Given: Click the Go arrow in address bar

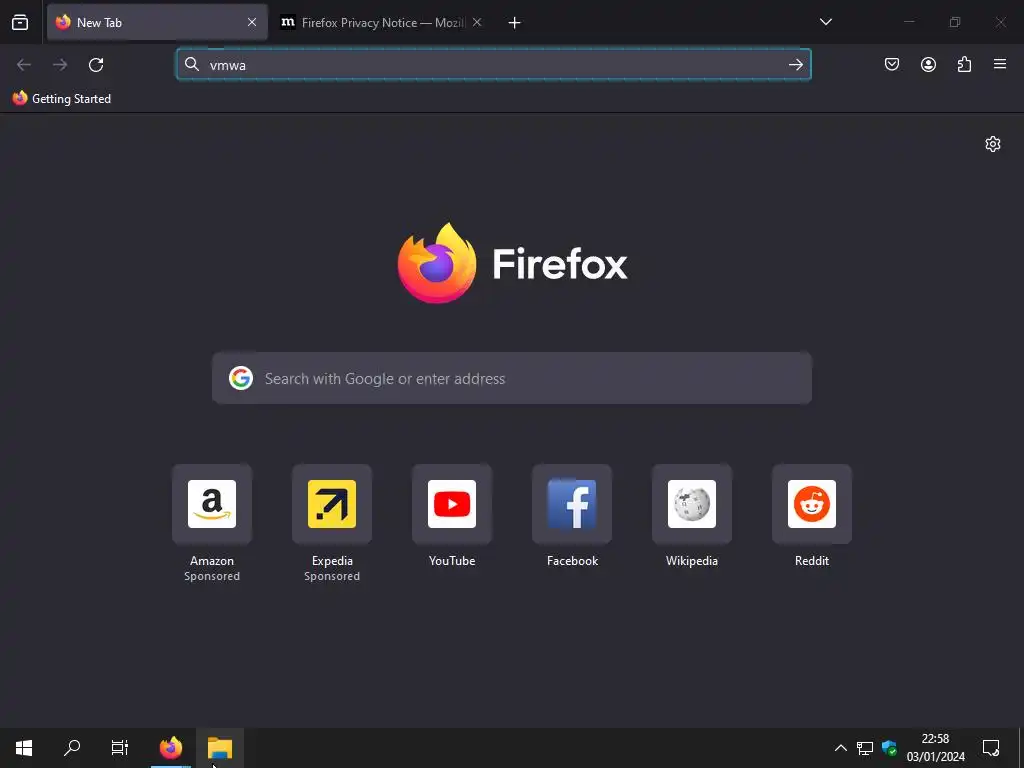Looking at the screenshot, I should [x=795, y=64].
